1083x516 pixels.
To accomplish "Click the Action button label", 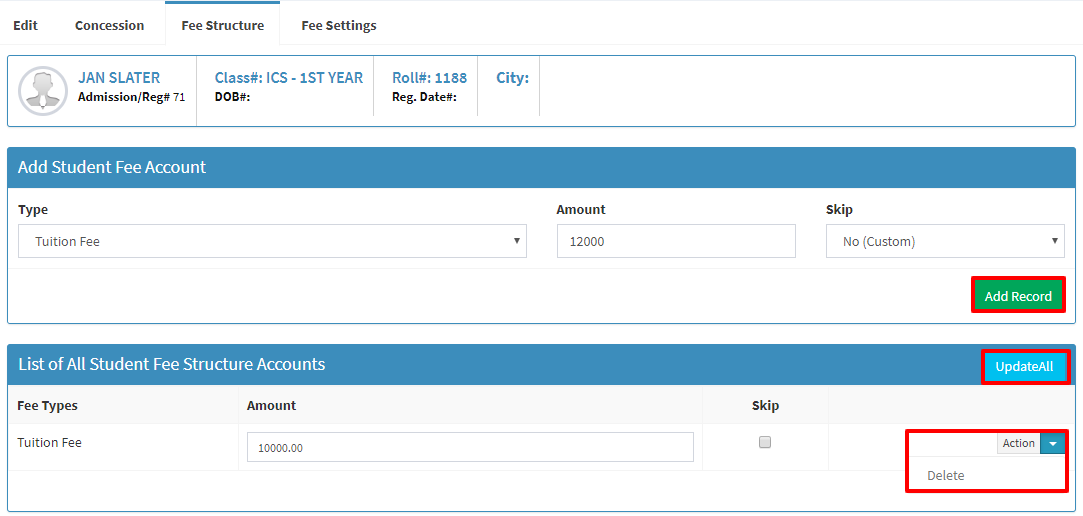I will pos(1019,443).
